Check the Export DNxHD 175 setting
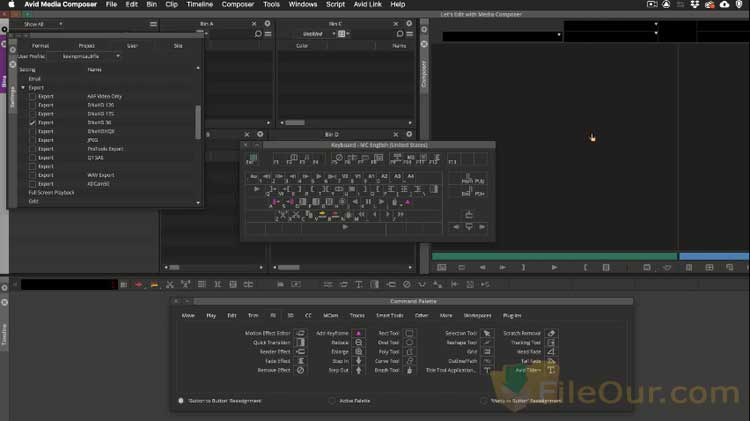 coord(33,114)
